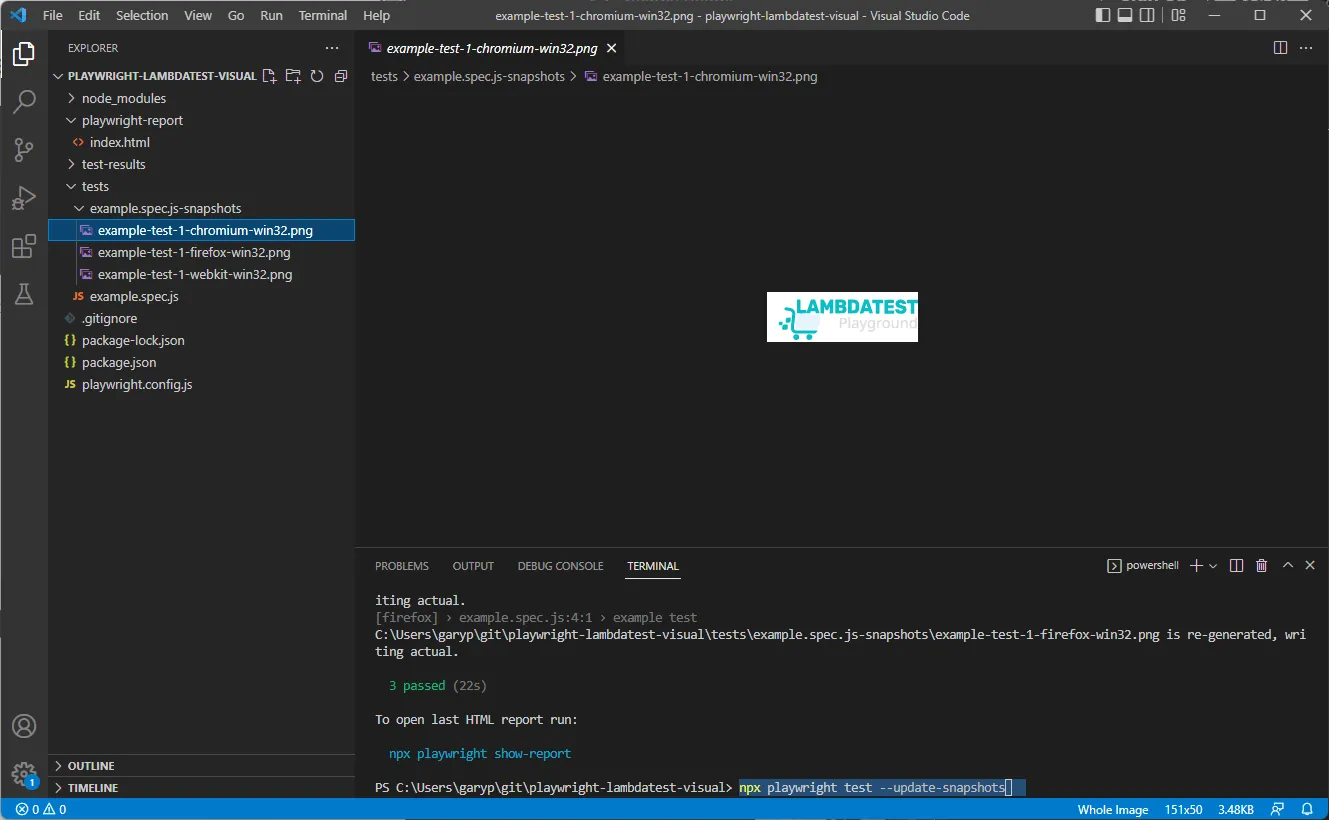
Task: Click the feedback icon in status bar
Action: (x=1278, y=809)
